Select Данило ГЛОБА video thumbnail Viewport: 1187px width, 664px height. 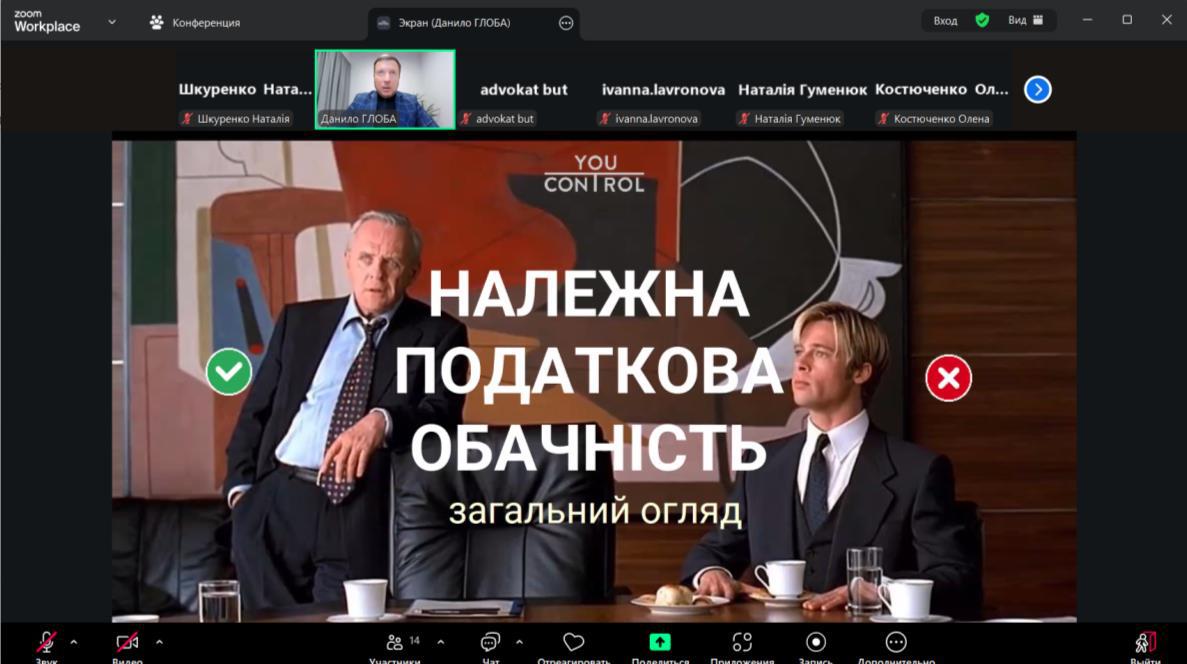[385, 89]
